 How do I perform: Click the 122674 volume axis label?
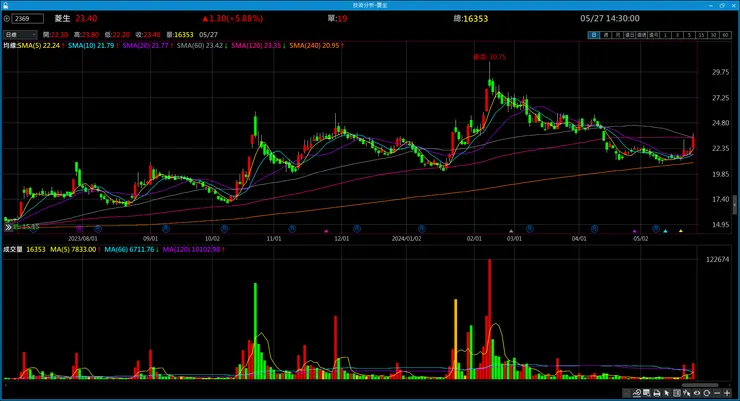[717, 259]
